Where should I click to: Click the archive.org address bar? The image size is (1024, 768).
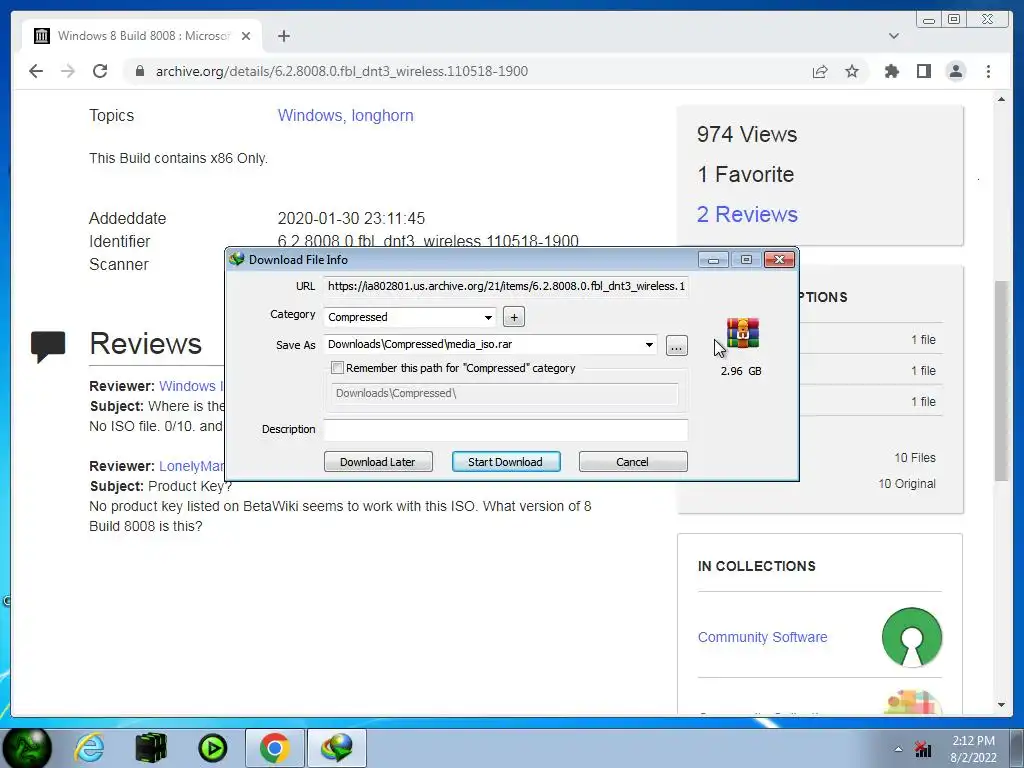pyautogui.click(x=457, y=71)
